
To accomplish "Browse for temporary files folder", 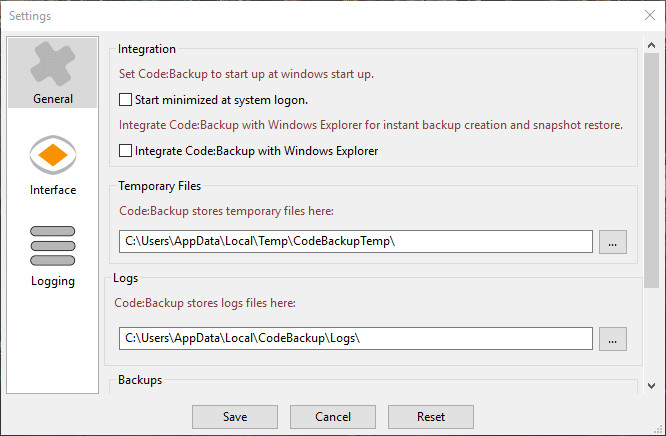I will click(x=612, y=242).
